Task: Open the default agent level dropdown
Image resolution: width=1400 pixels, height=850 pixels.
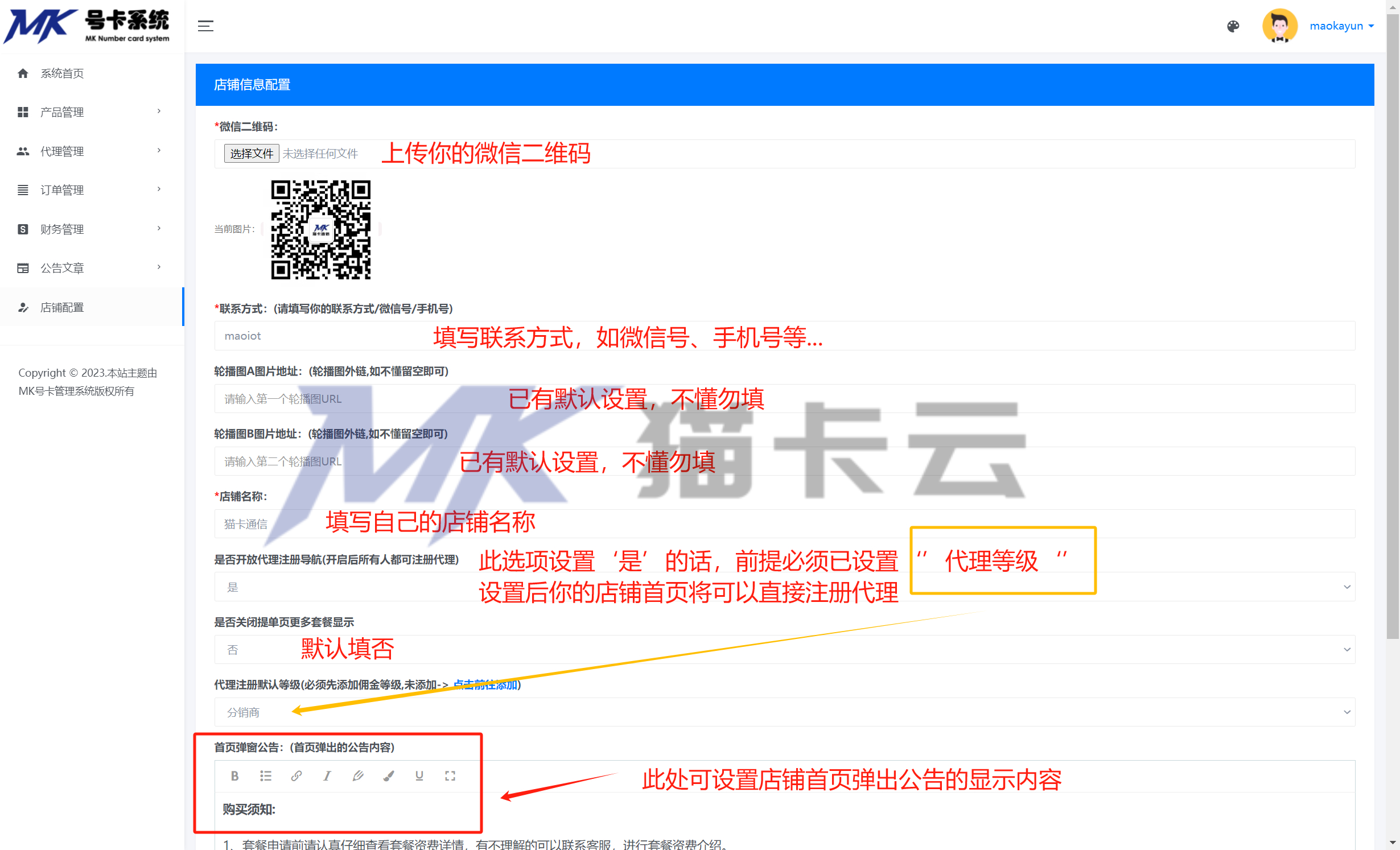Action: (x=784, y=712)
